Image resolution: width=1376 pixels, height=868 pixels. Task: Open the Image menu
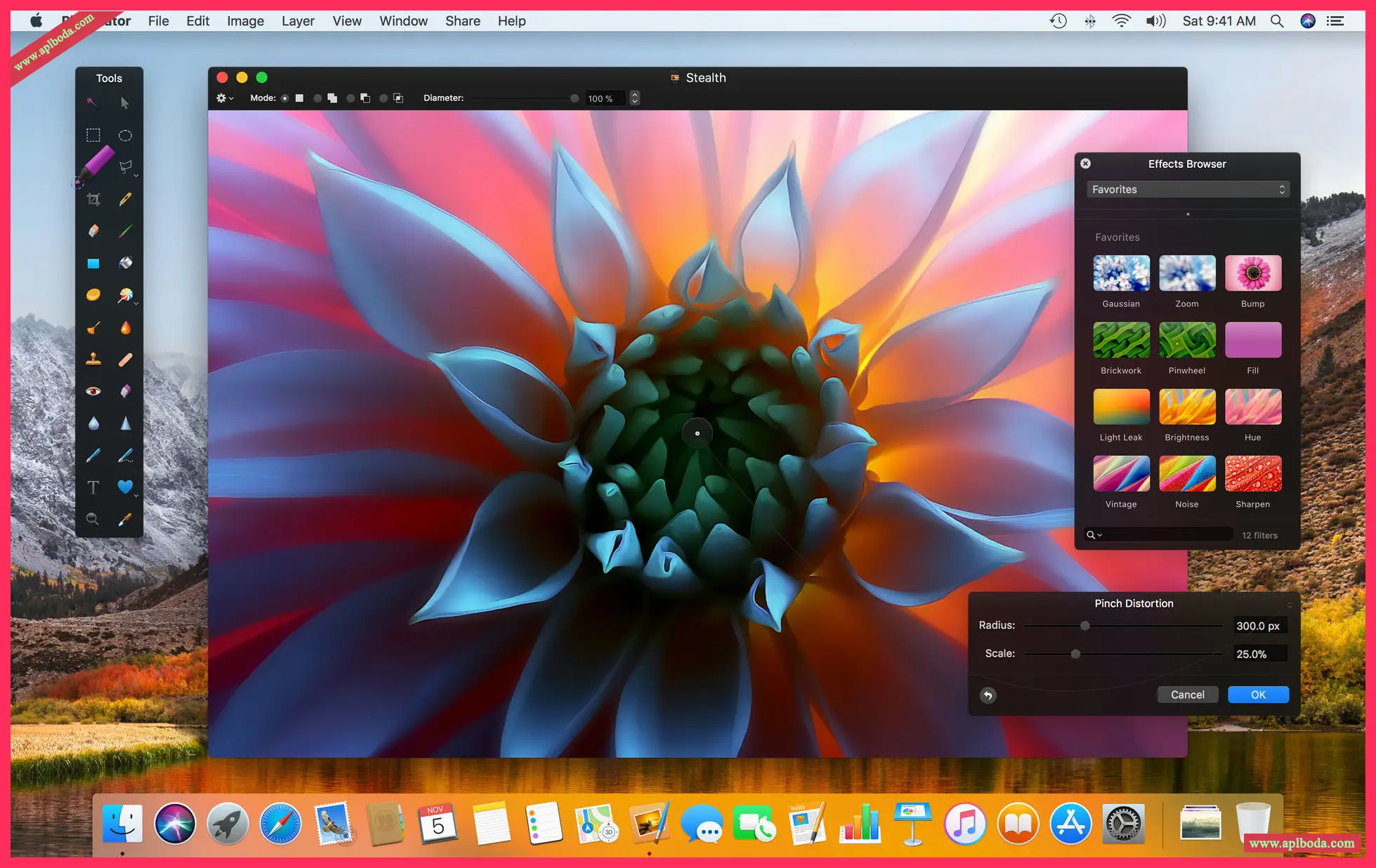[245, 21]
